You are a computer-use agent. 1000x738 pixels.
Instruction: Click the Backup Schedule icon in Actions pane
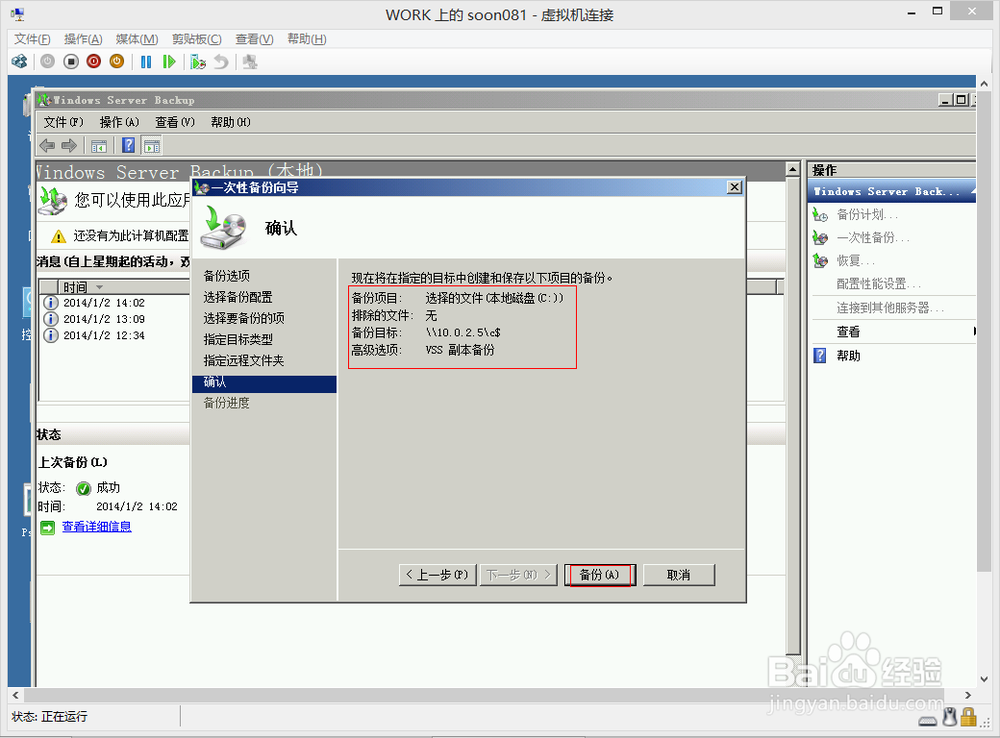point(820,215)
